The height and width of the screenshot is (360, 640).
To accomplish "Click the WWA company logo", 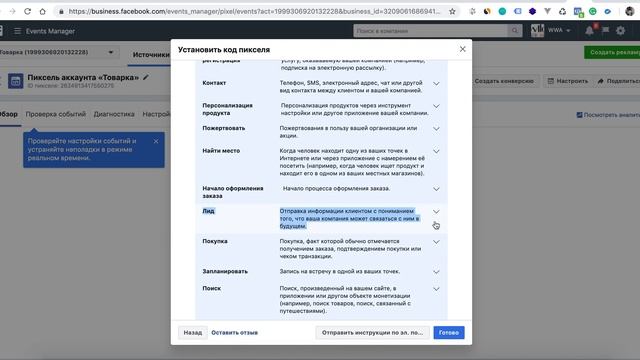I will click(x=537, y=31).
